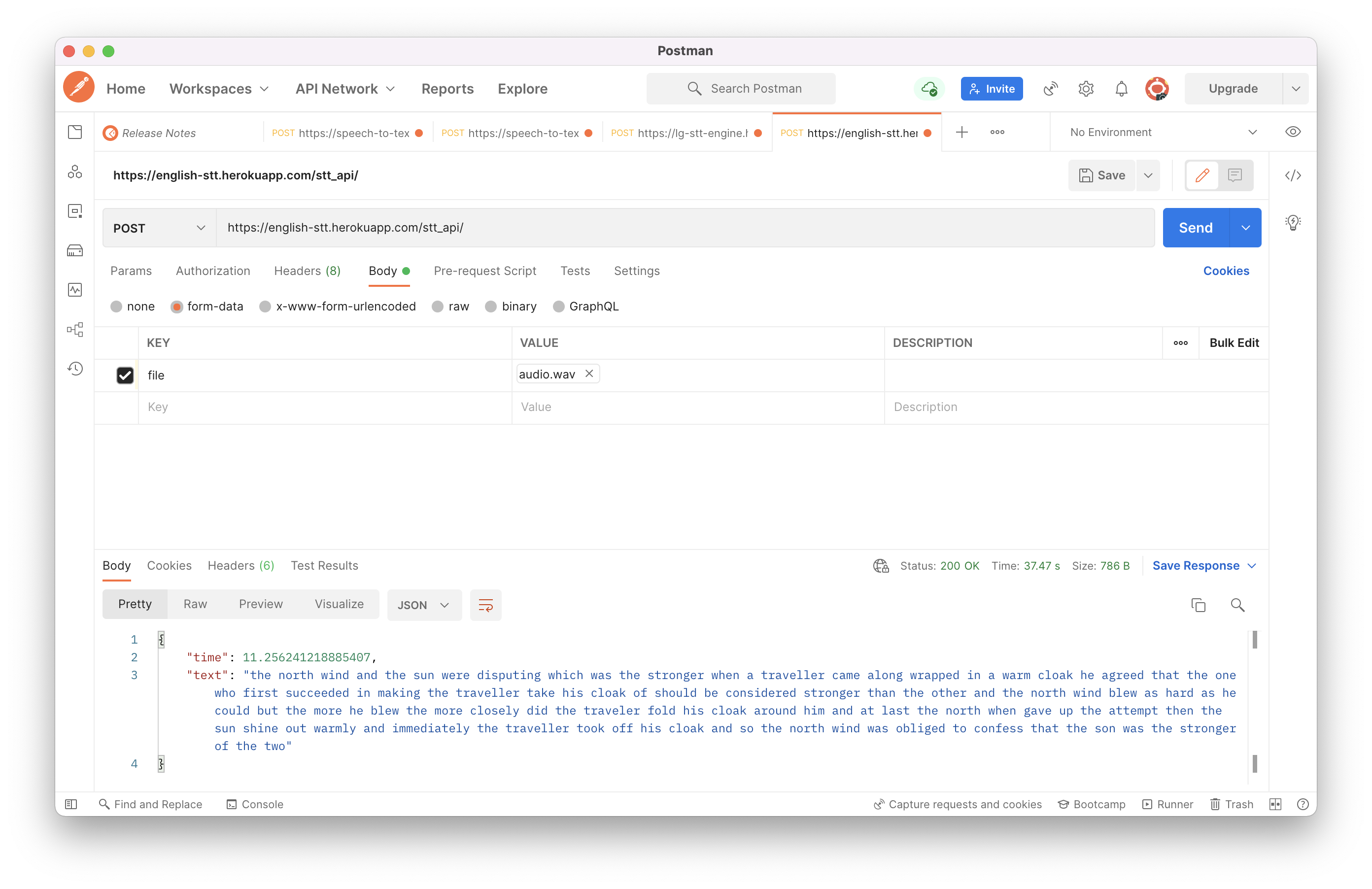Open help icon in status bar

tap(1303, 804)
